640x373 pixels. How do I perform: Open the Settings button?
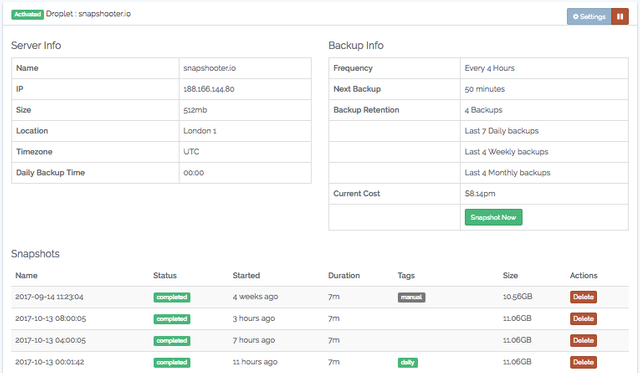pyautogui.click(x=589, y=17)
